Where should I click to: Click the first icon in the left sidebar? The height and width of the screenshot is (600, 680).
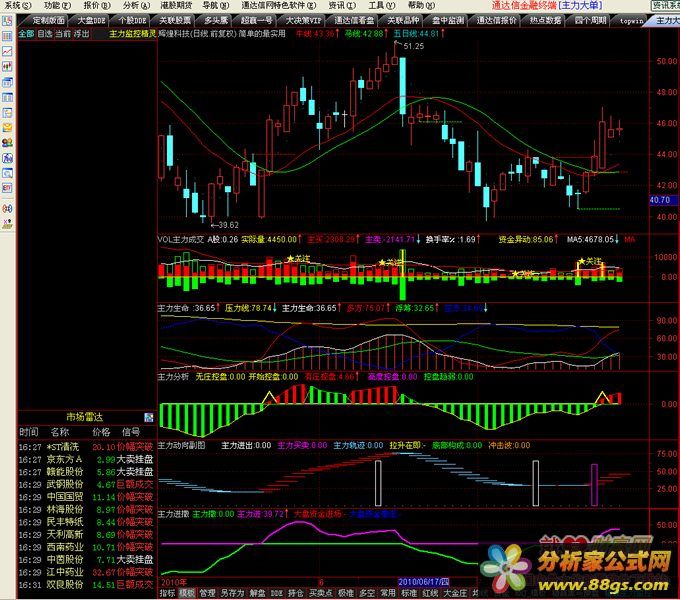pyautogui.click(x=7, y=21)
